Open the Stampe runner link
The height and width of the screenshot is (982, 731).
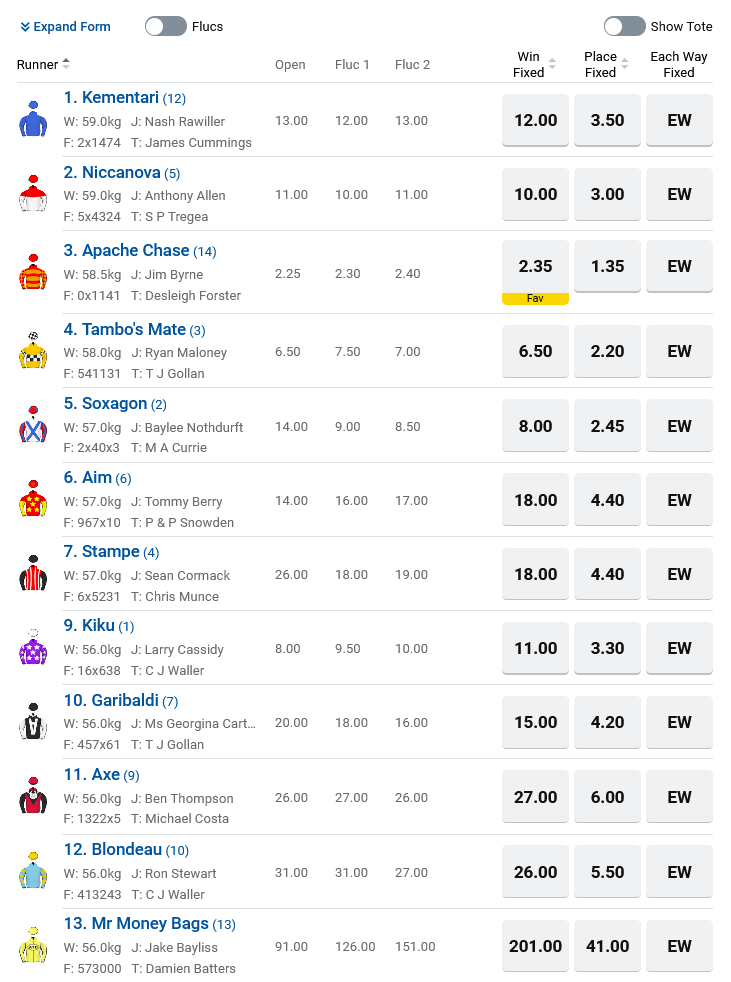pos(110,552)
